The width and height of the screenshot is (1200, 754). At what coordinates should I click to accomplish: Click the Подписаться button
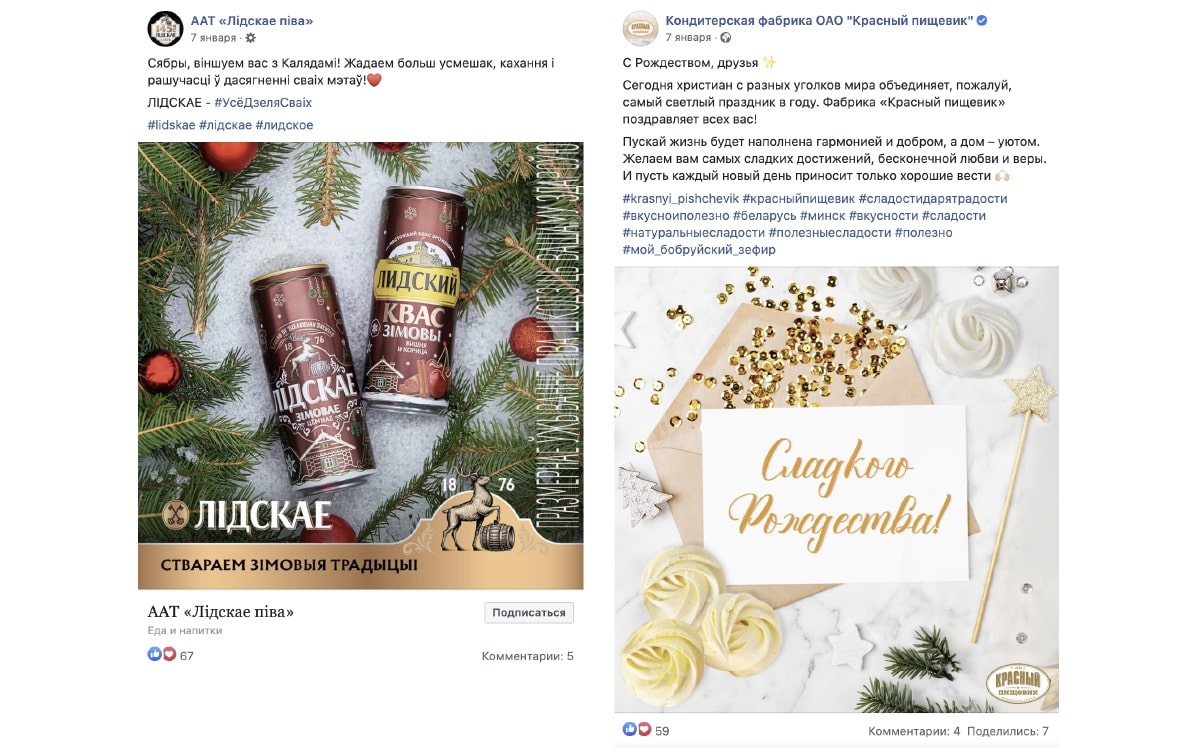coord(529,613)
